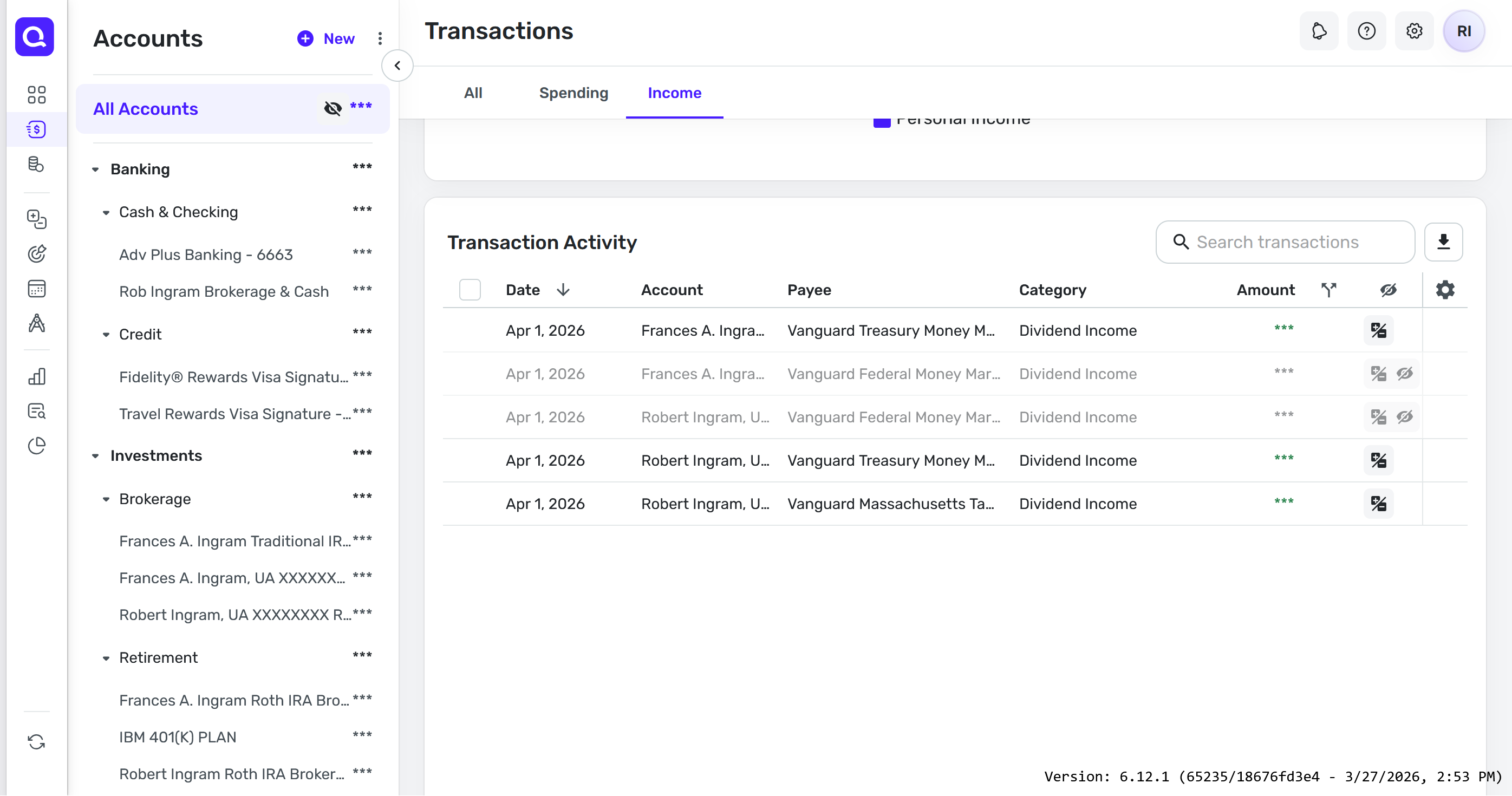The width and height of the screenshot is (1512, 796).
Task: Click the split transaction icon in header
Action: (1329, 290)
